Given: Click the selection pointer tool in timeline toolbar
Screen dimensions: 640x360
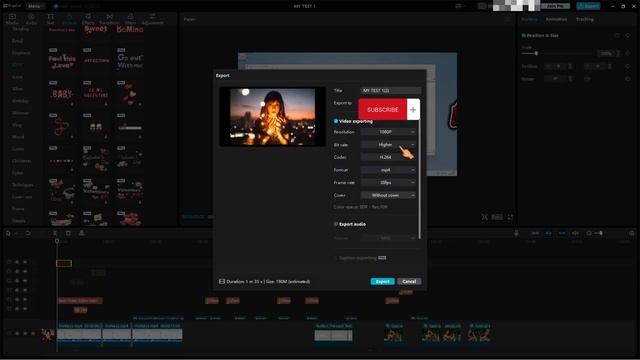Looking at the screenshot, I should 8,233.
